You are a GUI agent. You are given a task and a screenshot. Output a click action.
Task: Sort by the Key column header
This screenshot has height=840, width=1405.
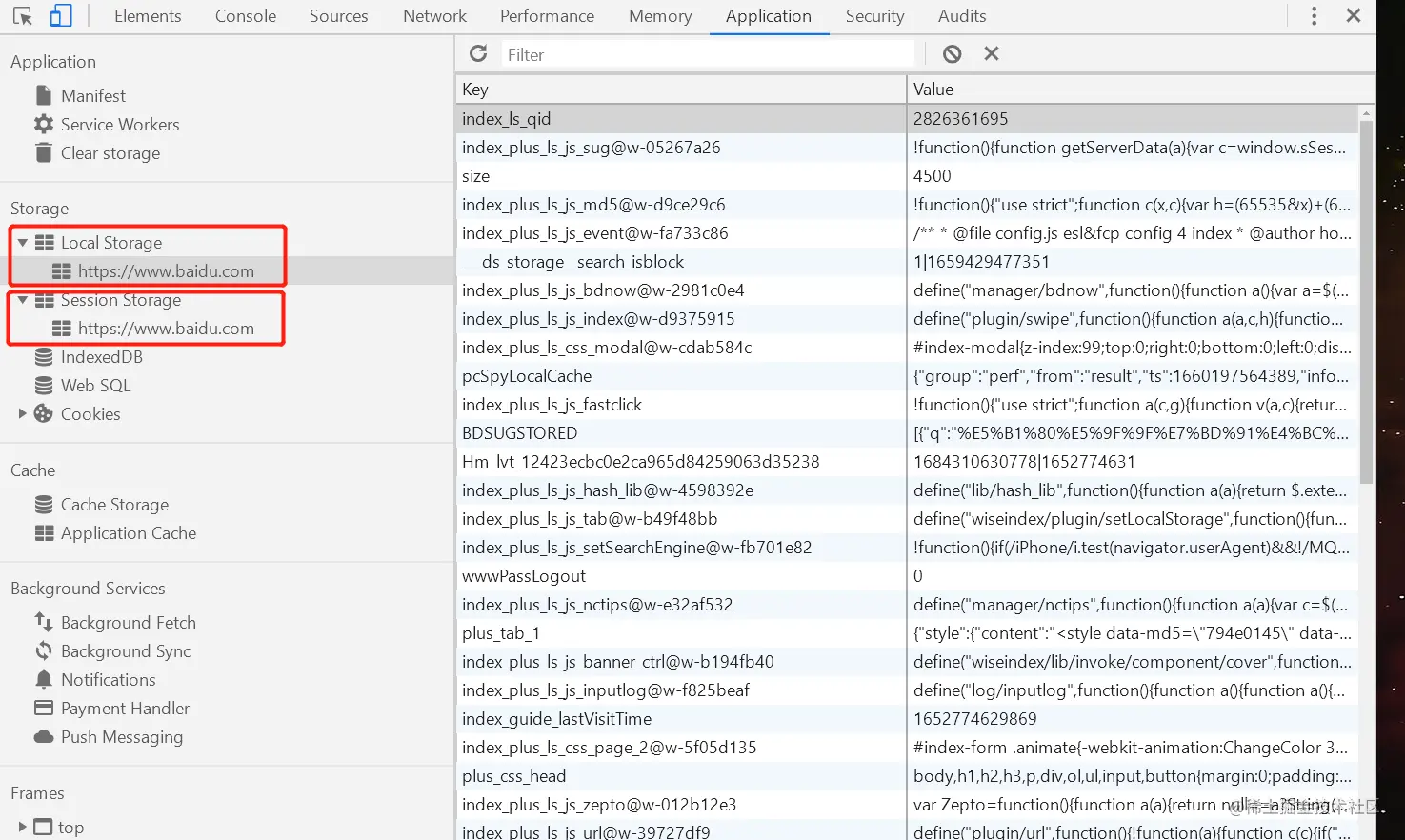(x=680, y=90)
